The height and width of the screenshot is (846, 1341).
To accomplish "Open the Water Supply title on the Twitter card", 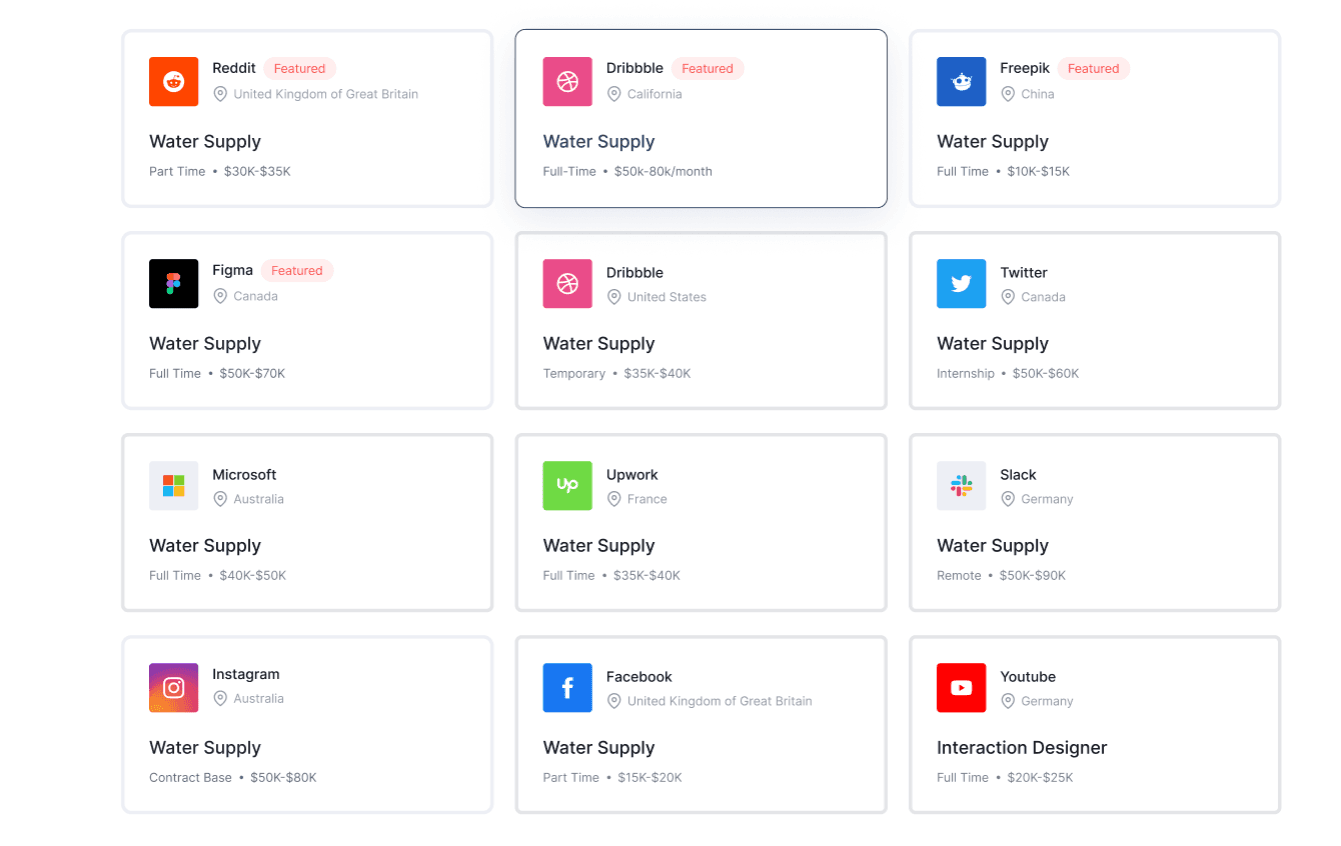I will (x=993, y=344).
